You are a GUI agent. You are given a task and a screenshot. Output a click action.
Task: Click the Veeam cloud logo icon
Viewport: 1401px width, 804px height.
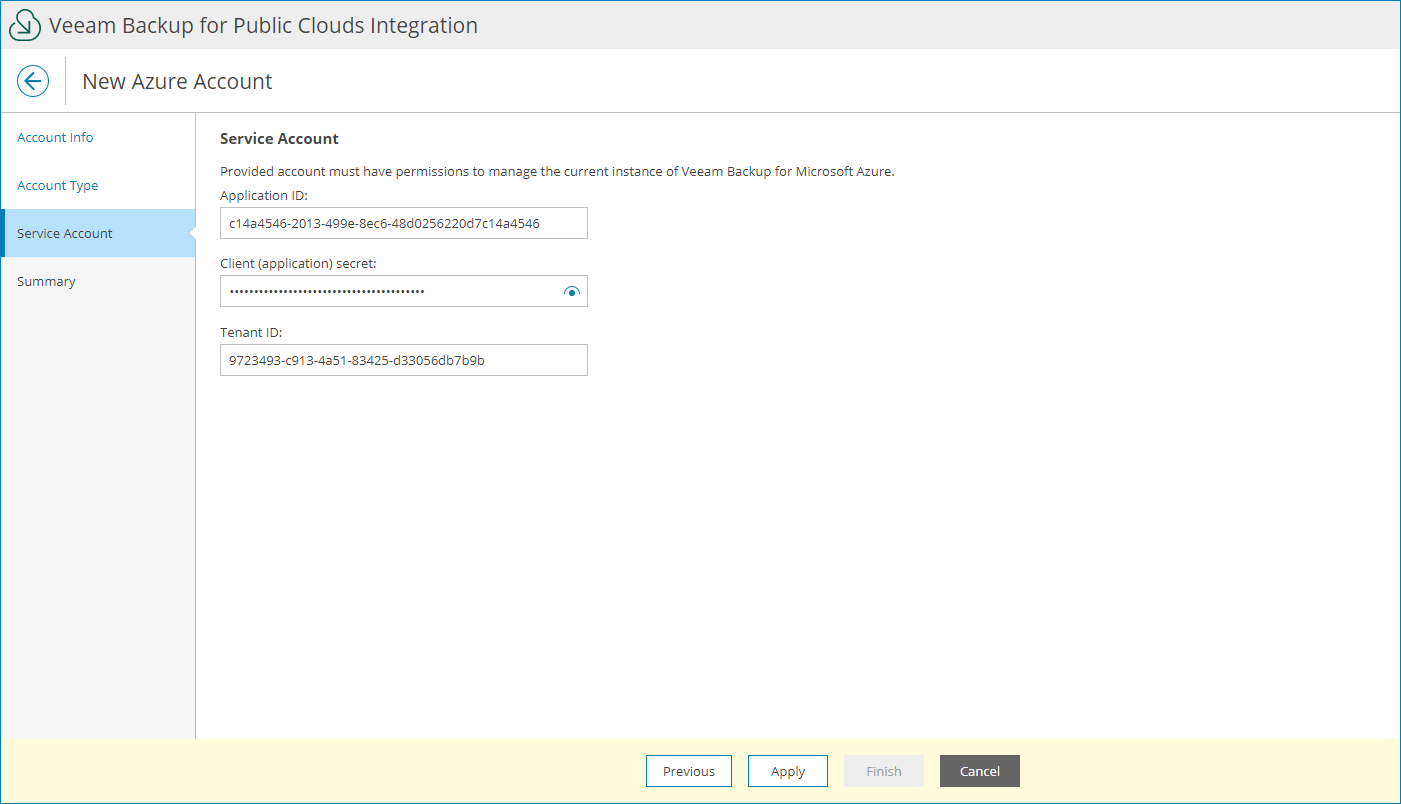tap(25, 26)
